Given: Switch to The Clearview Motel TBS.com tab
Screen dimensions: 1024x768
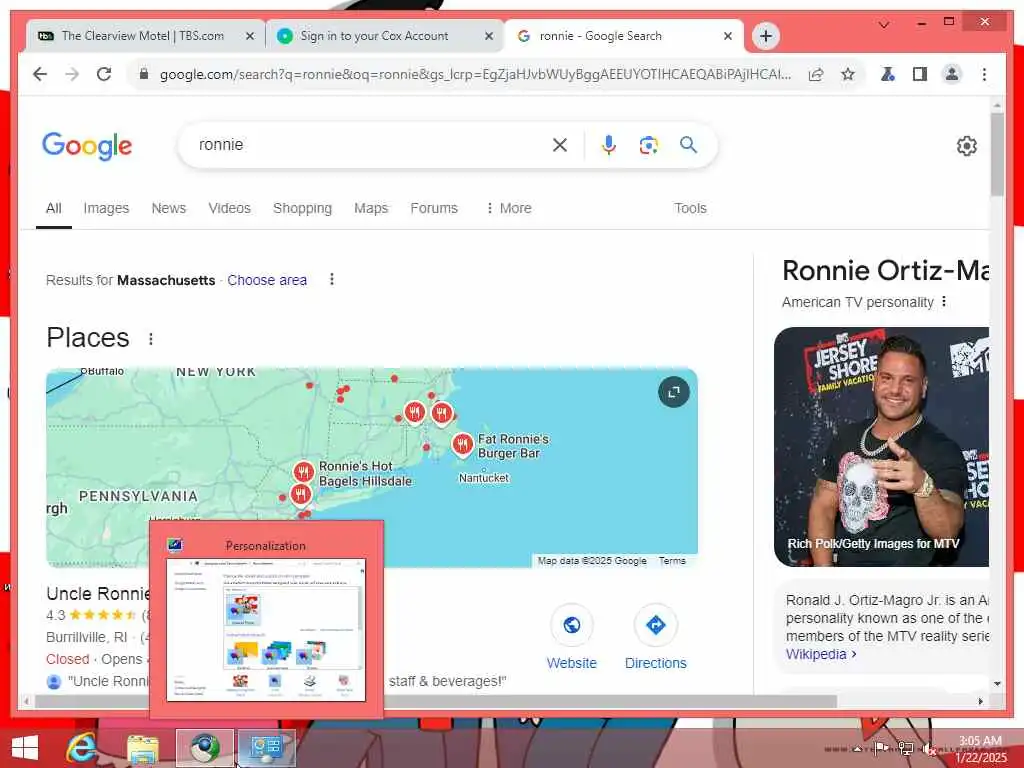Looking at the screenshot, I should point(143,36).
